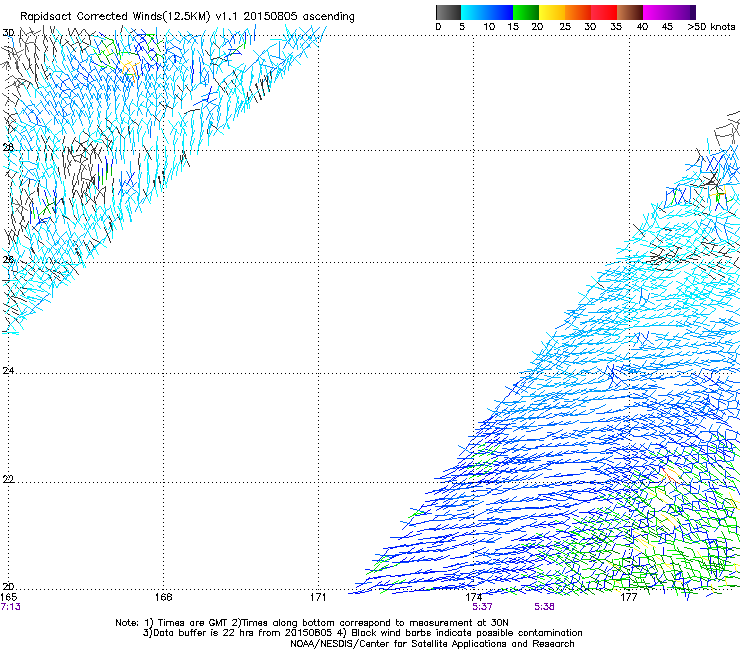Click the latitude label '22' on left axis
Screen dimensions: 740x650
[x=8, y=479]
